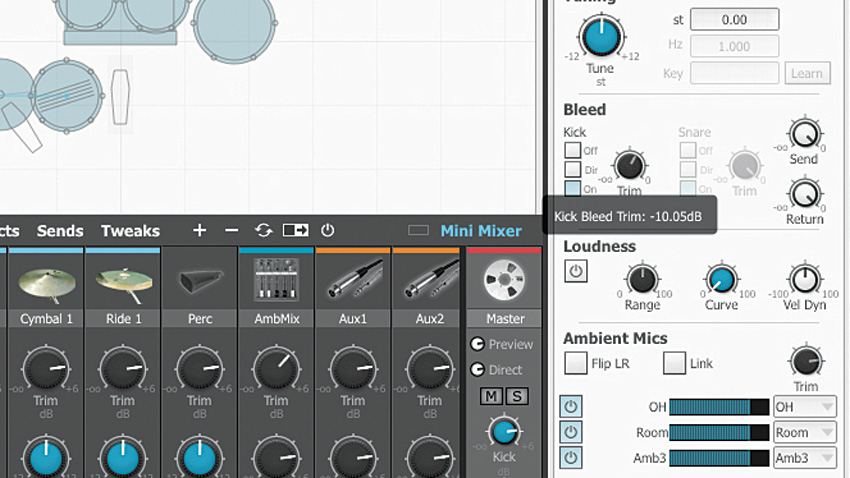Select the Ride 1 channel label
Image resolution: width=850 pixels, height=478 pixels.
(x=124, y=319)
